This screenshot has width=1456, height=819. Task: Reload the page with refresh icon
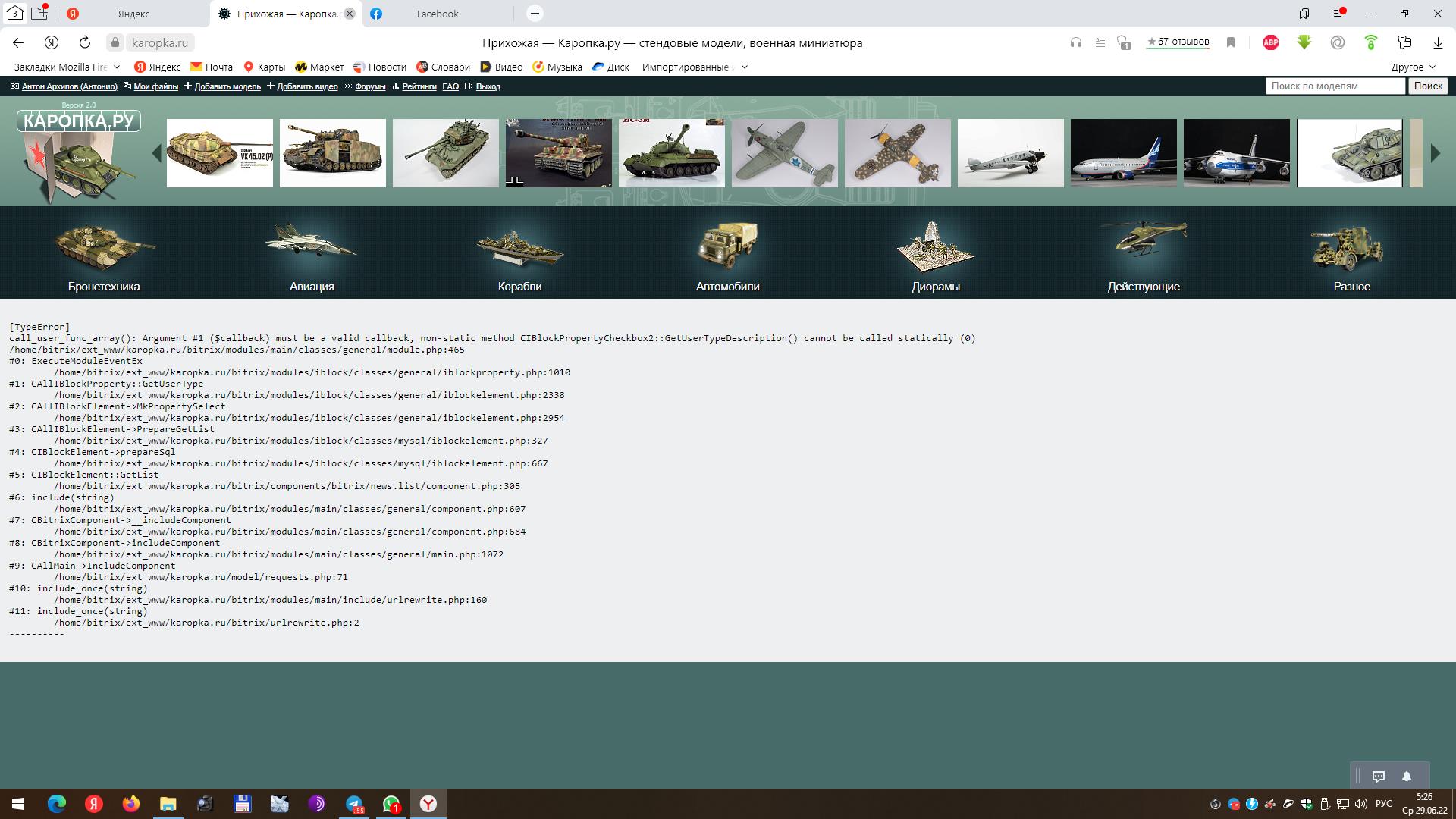tap(85, 43)
